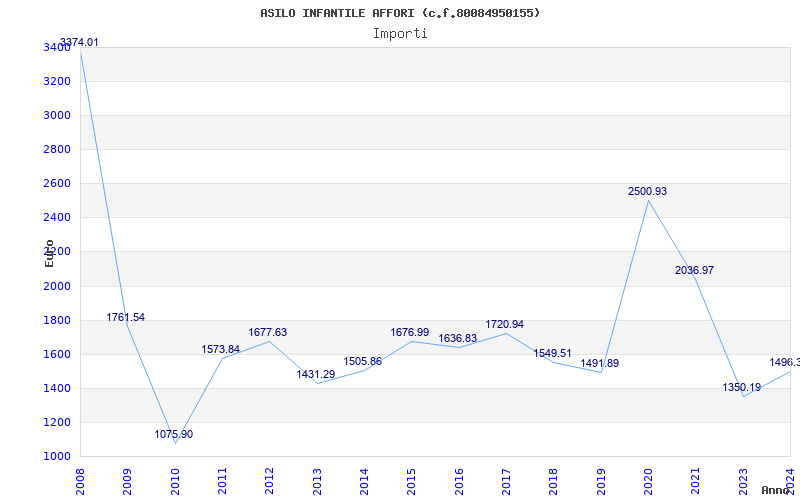Click the Importi subtitle
This screenshot has height=500, width=800.
coord(400,34)
